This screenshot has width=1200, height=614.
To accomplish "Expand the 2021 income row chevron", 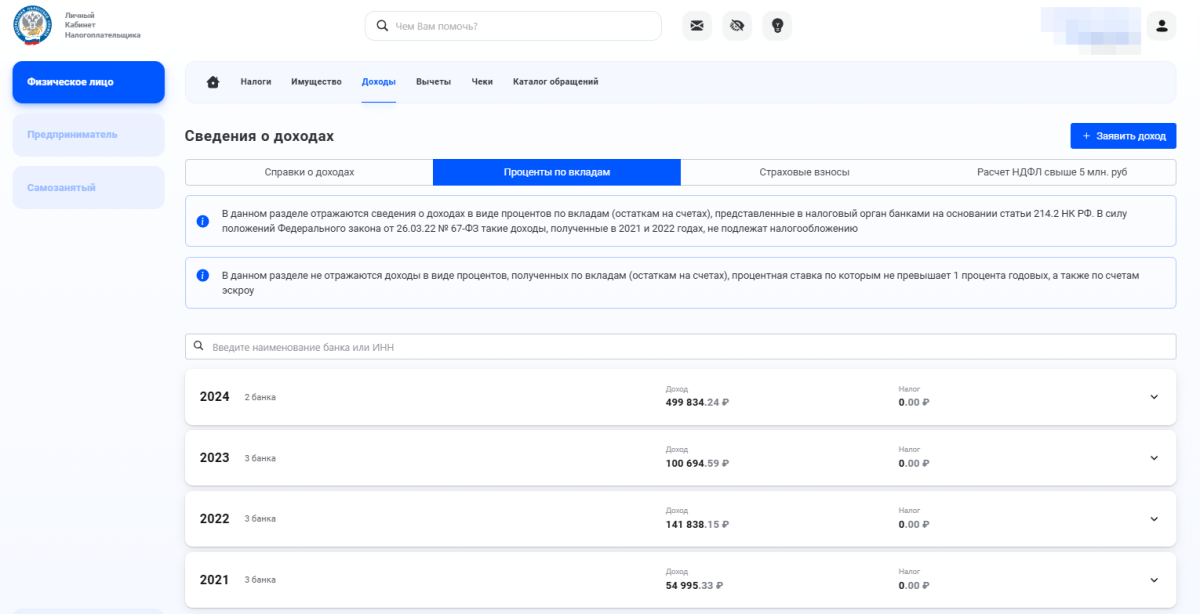I will click(1153, 580).
